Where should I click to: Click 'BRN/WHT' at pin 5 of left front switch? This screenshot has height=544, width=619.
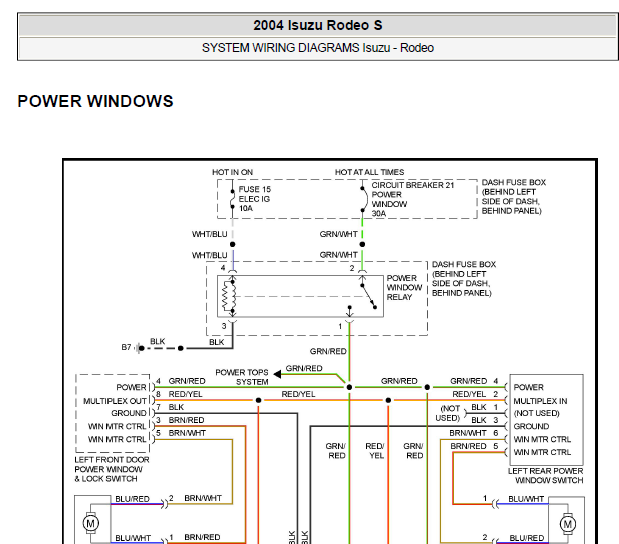click(x=187, y=433)
